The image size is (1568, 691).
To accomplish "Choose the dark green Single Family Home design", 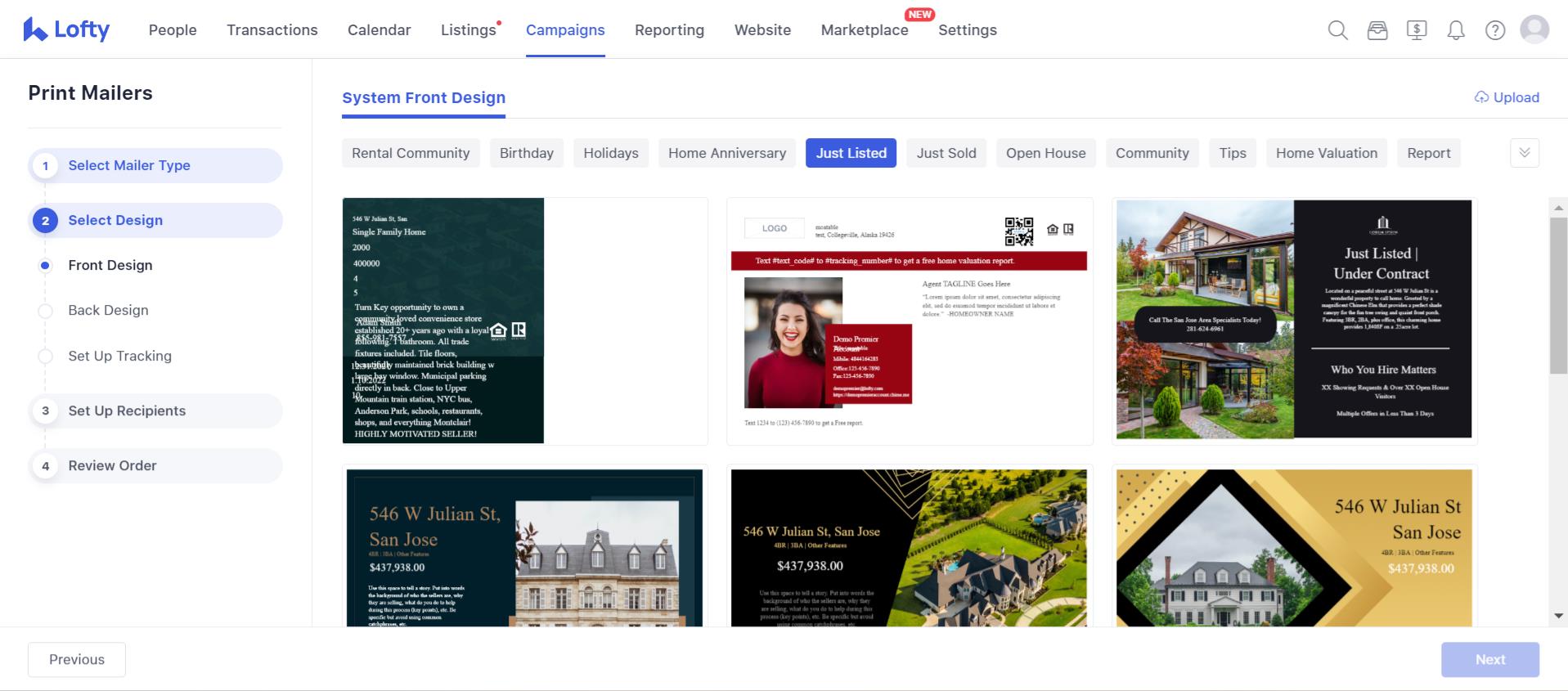I will (525, 321).
